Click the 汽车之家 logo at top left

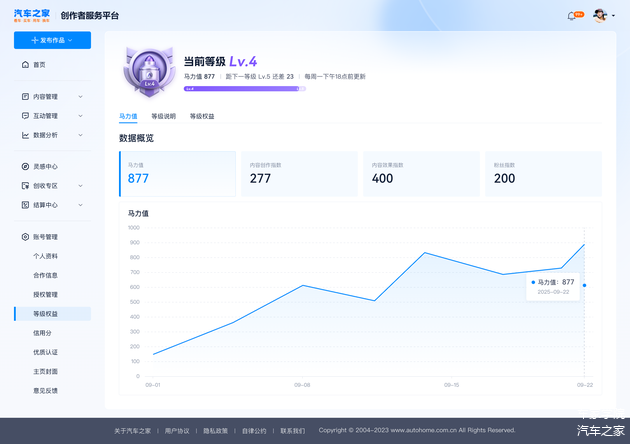click(31, 15)
